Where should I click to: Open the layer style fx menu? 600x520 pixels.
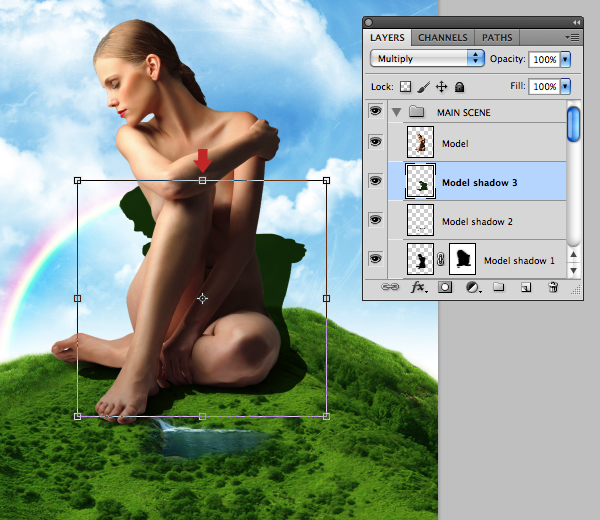[418, 287]
